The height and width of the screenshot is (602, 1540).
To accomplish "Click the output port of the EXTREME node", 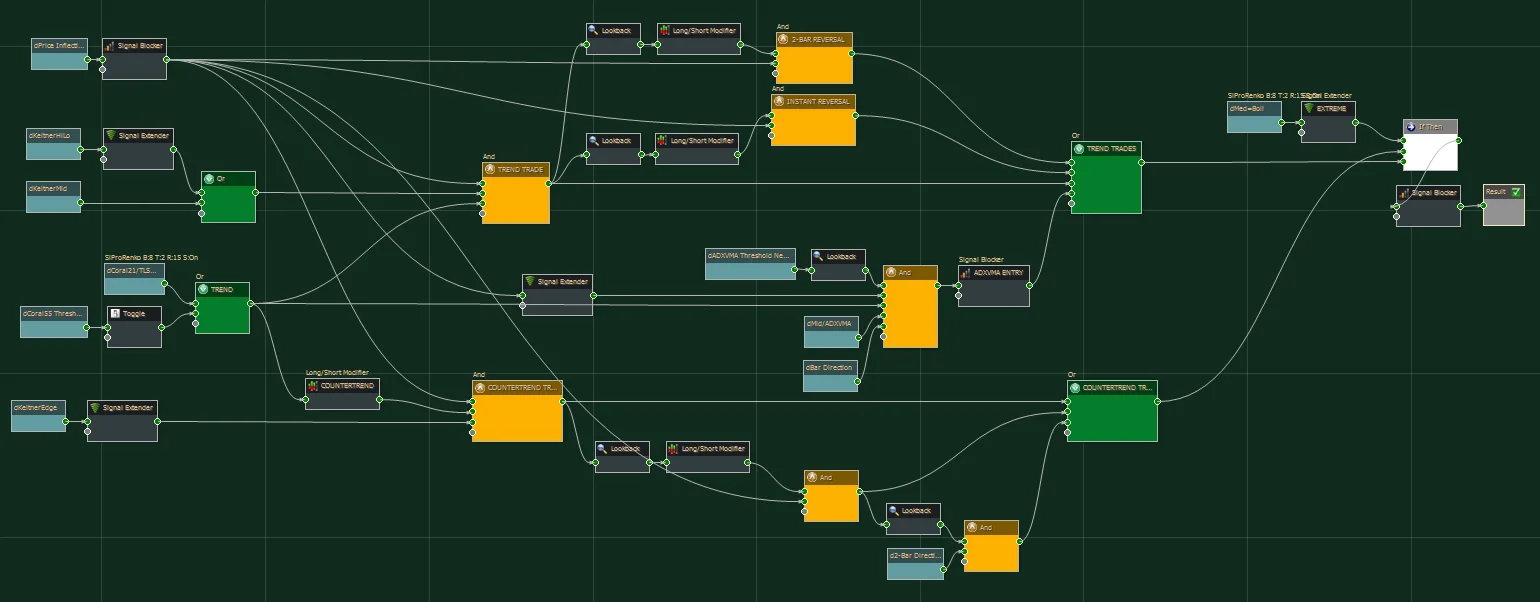I will (1357, 122).
